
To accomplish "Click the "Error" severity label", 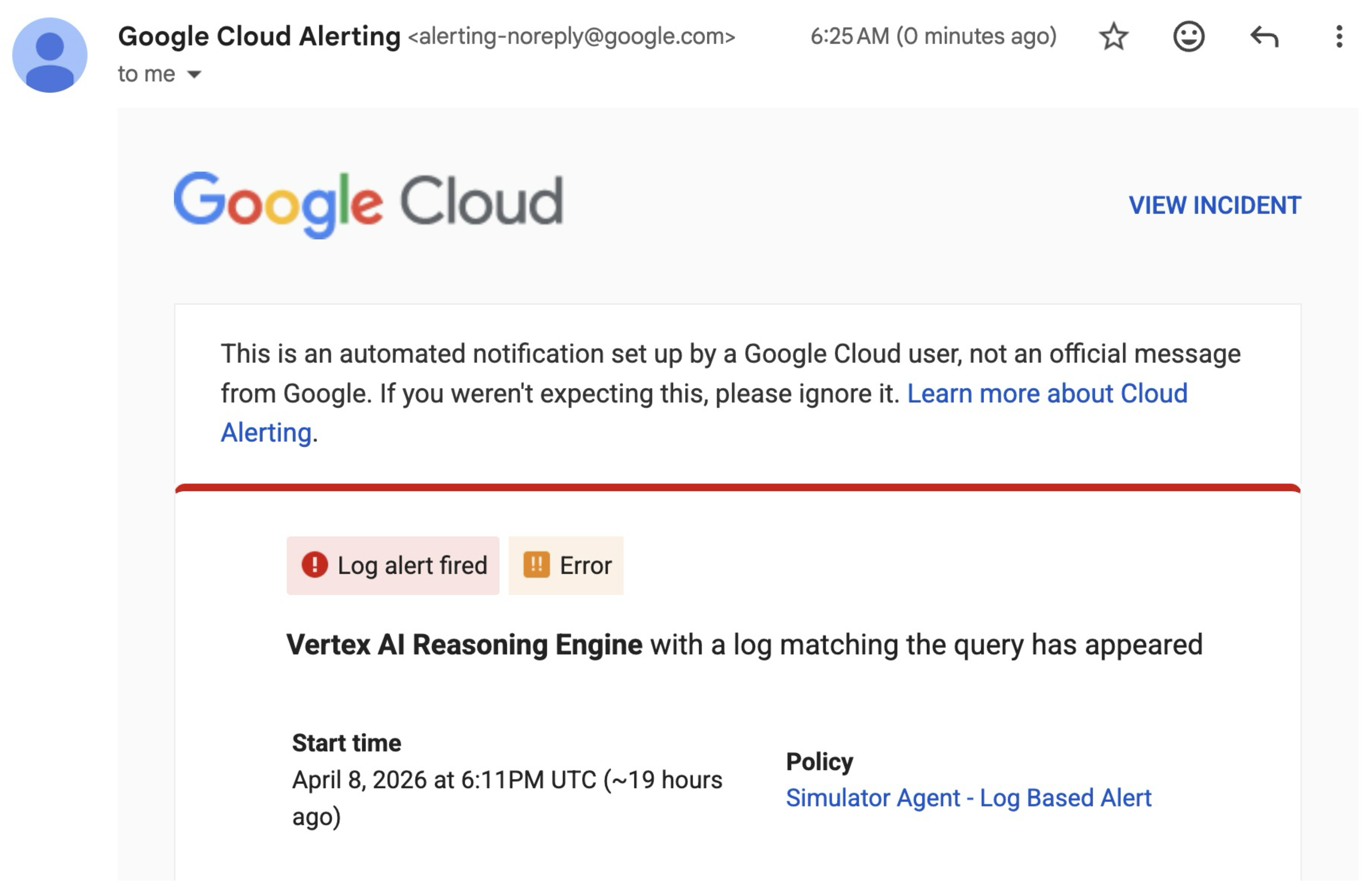I will coord(585,566).
